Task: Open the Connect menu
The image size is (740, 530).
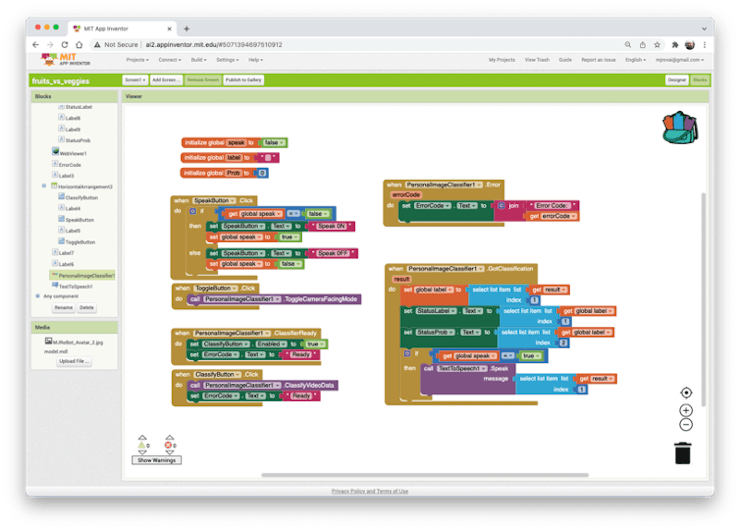Action: pyautogui.click(x=169, y=60)
